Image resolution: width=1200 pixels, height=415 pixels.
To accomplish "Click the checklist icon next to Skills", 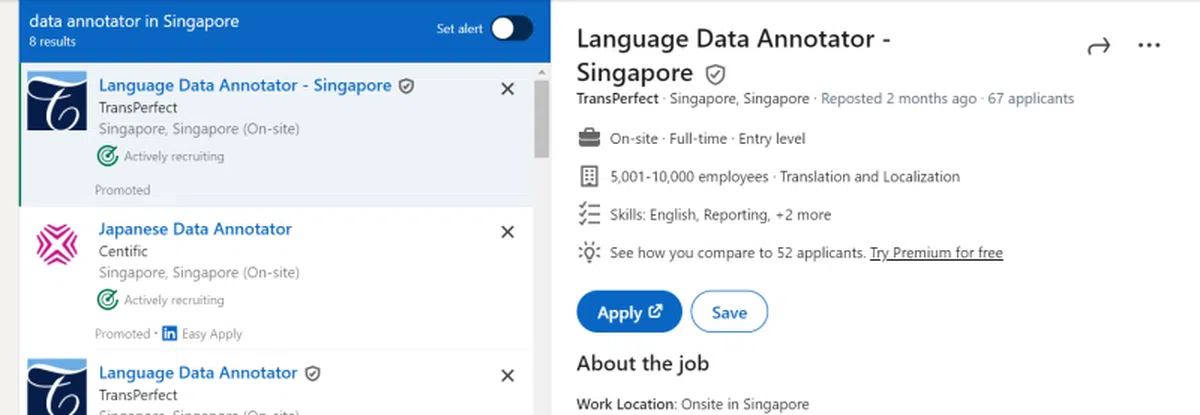I will click(589, 215).
